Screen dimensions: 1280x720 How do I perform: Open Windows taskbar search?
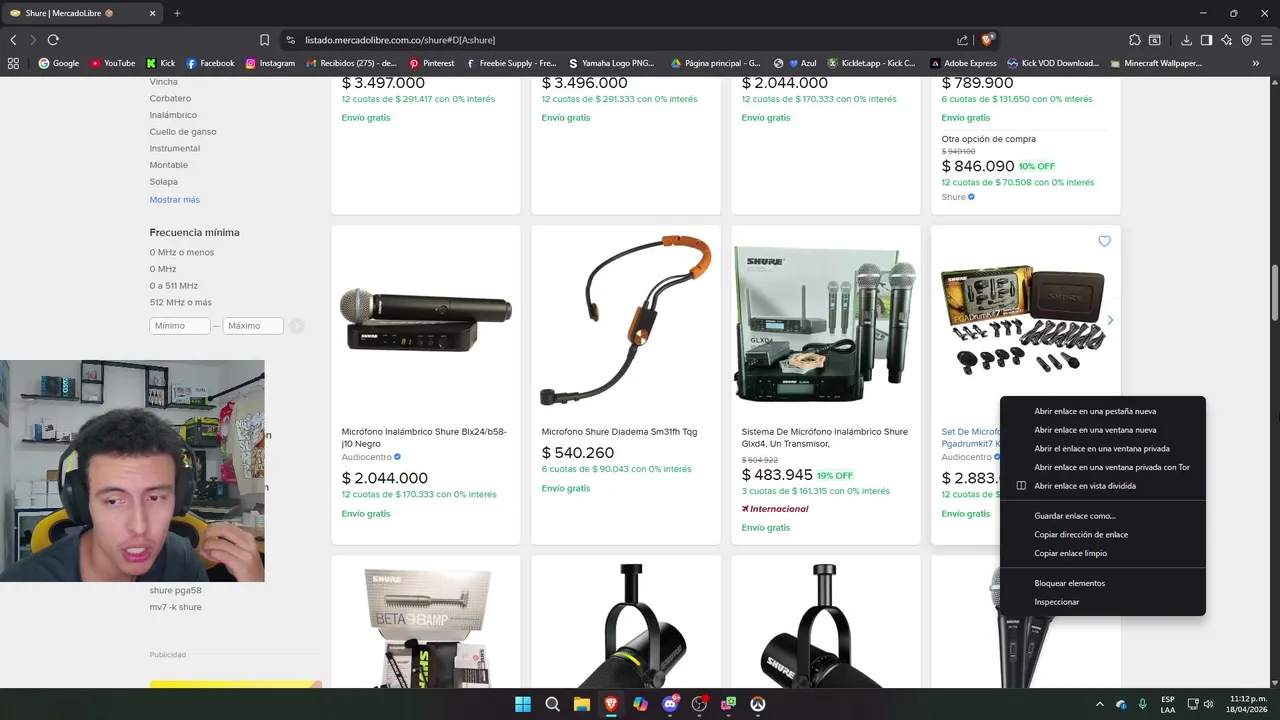click(x=552, y=704)
